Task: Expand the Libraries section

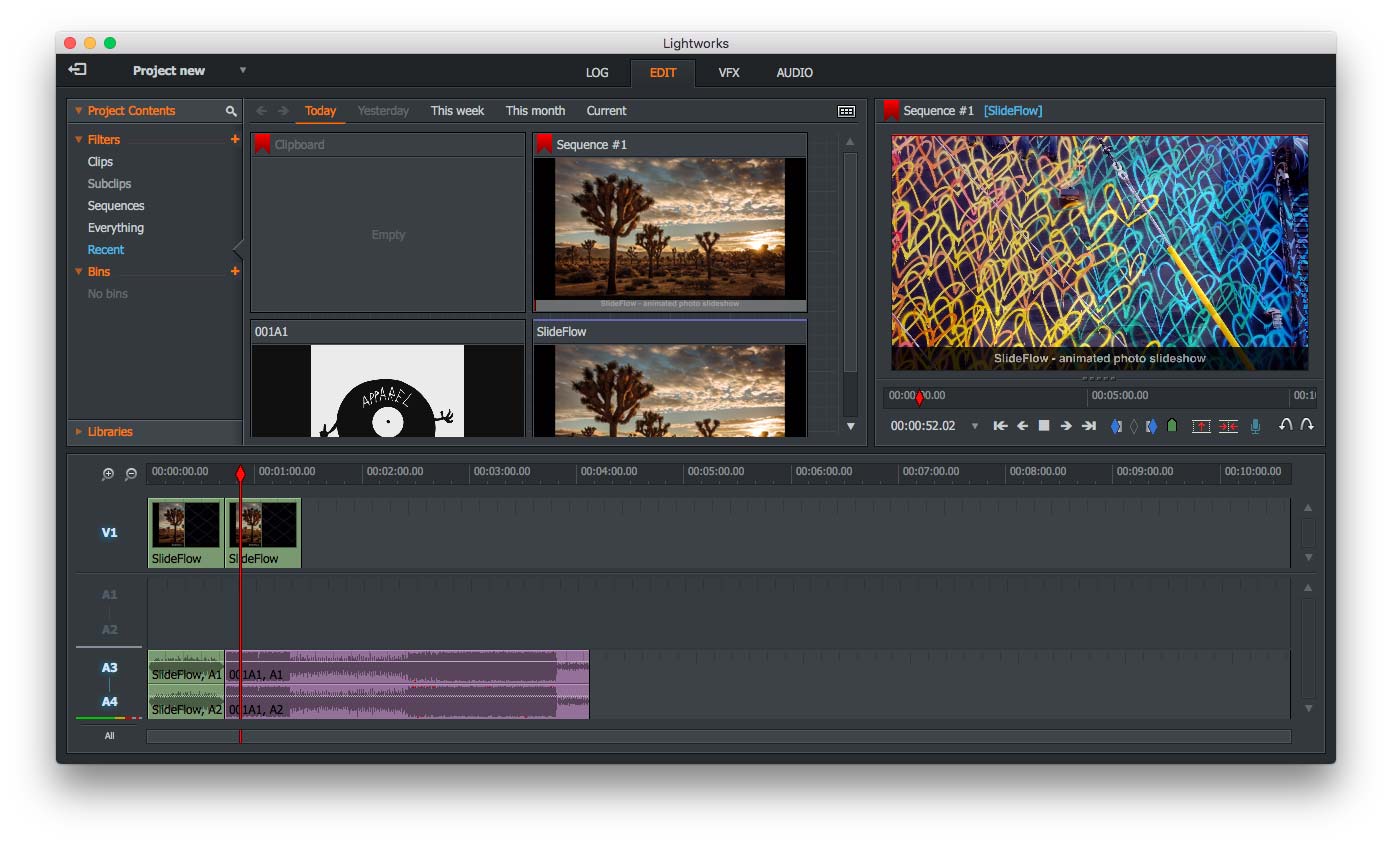Action: click(79, 432)
